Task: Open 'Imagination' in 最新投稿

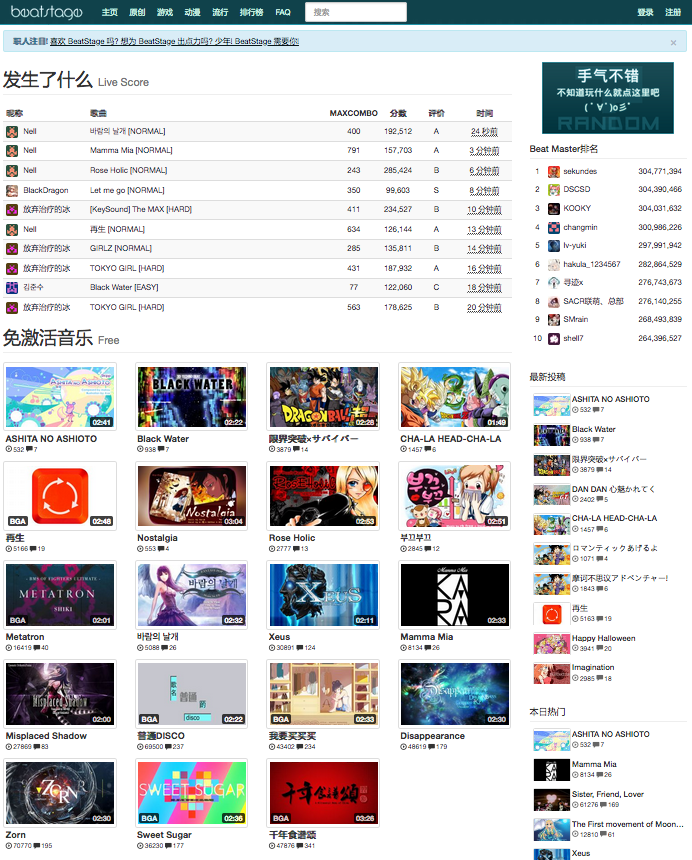Action: (x=593, y=667)
